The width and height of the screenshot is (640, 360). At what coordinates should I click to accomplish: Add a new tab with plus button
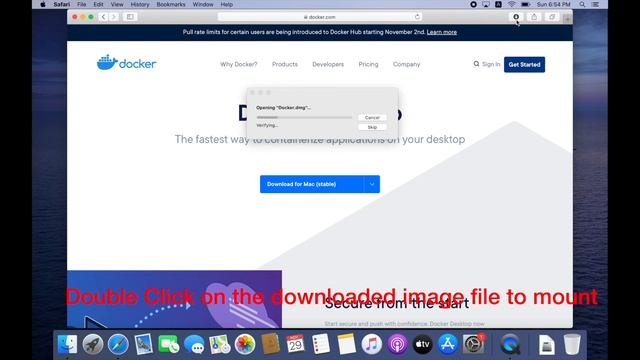(567, 18)
